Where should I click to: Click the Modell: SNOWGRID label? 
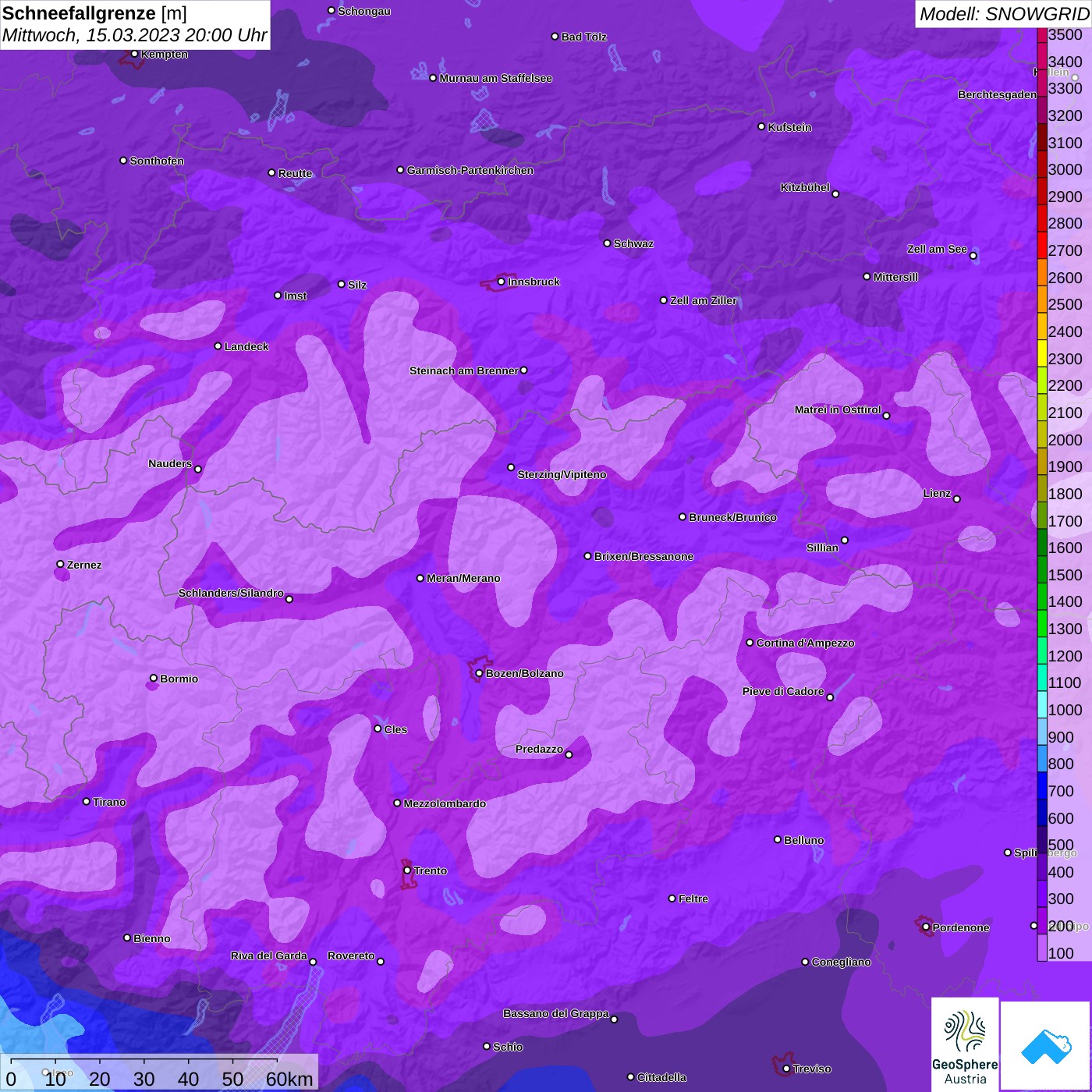pos(1004,14)
